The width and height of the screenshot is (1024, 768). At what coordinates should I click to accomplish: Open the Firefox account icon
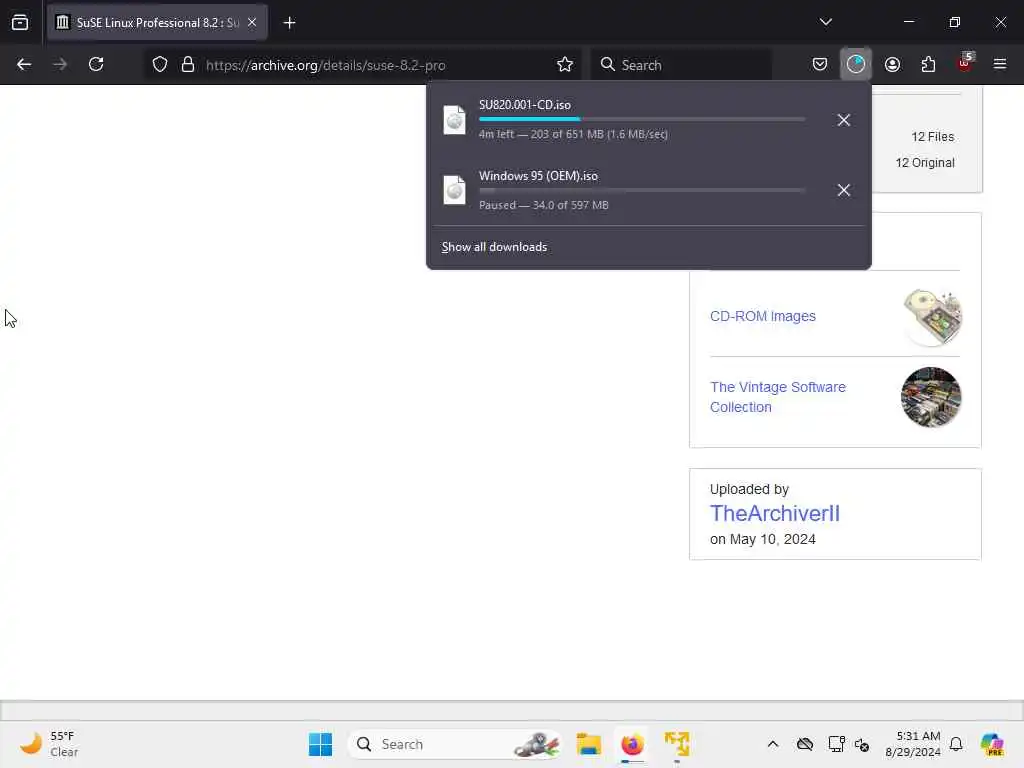pos(892,64)
